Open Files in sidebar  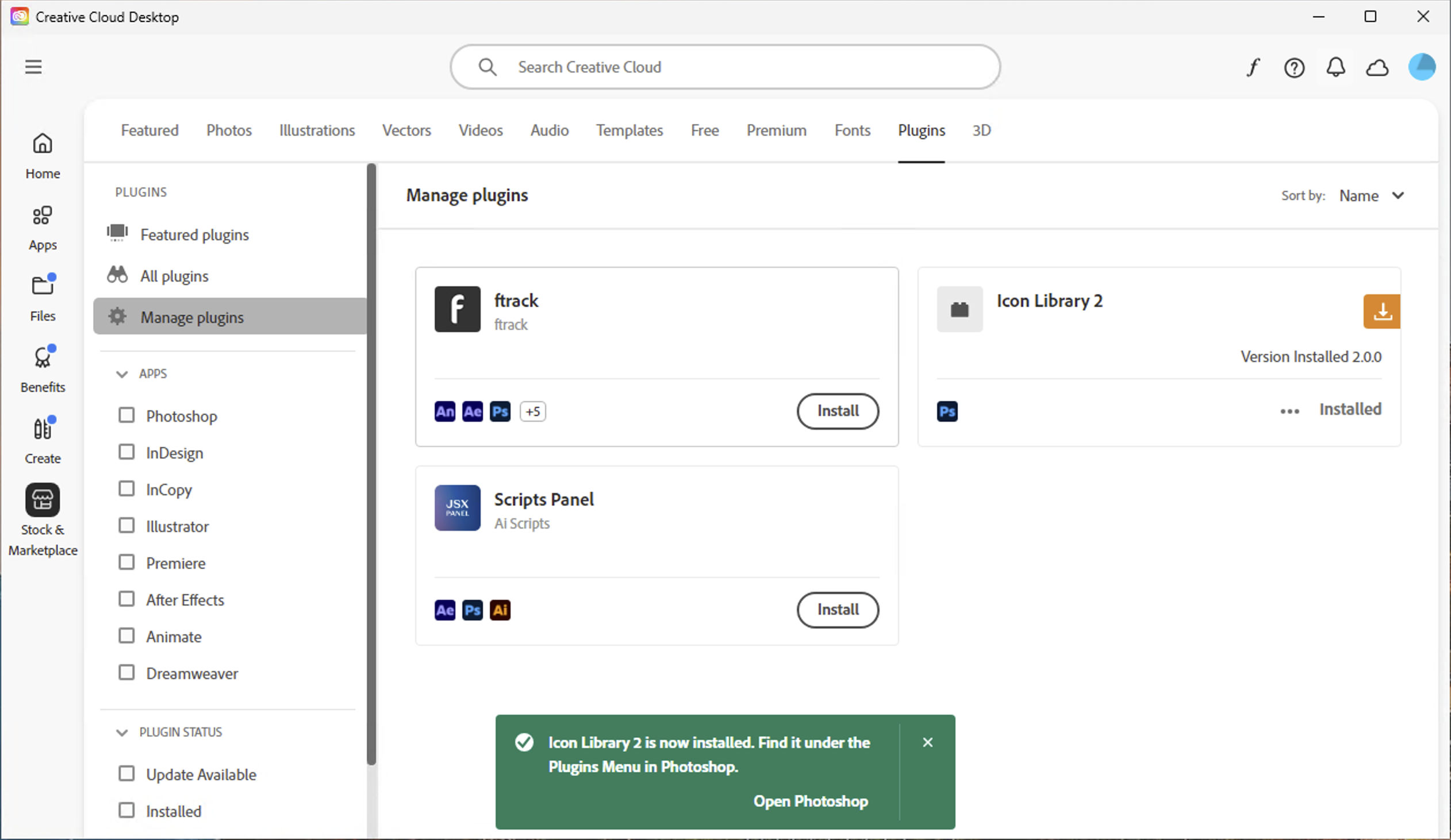point(43,298)
